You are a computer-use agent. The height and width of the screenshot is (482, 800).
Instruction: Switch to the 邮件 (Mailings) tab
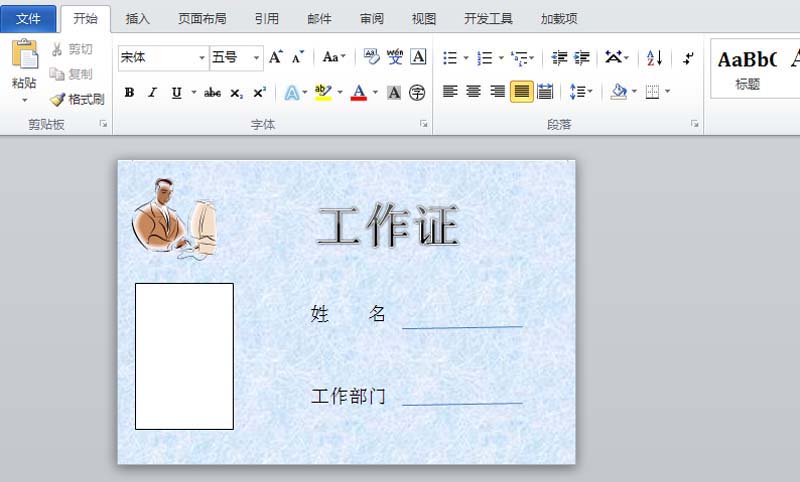pos(319,19)
